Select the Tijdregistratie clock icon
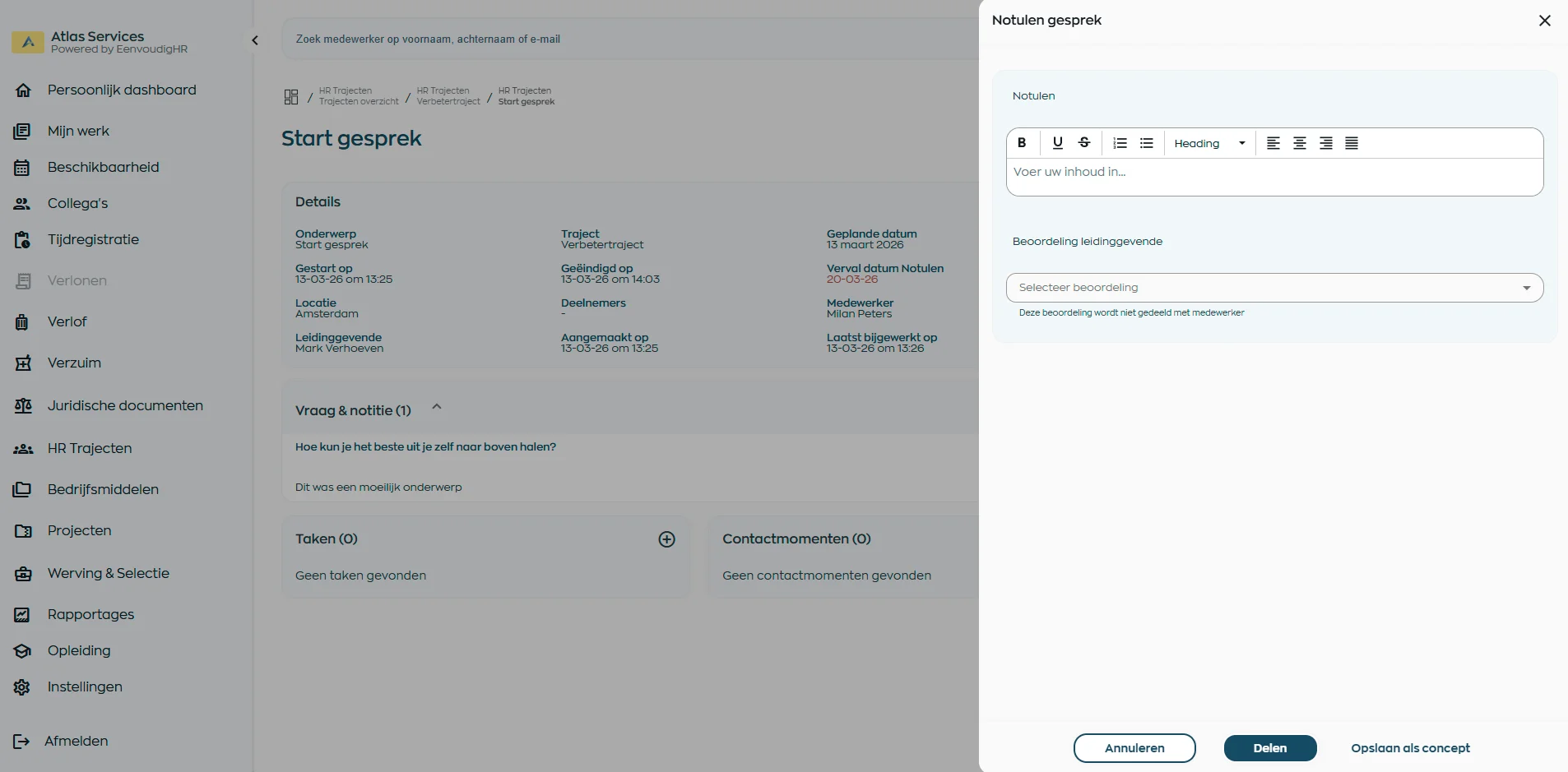The width and height of the screenshot is (1568, 772). point(22,240)
